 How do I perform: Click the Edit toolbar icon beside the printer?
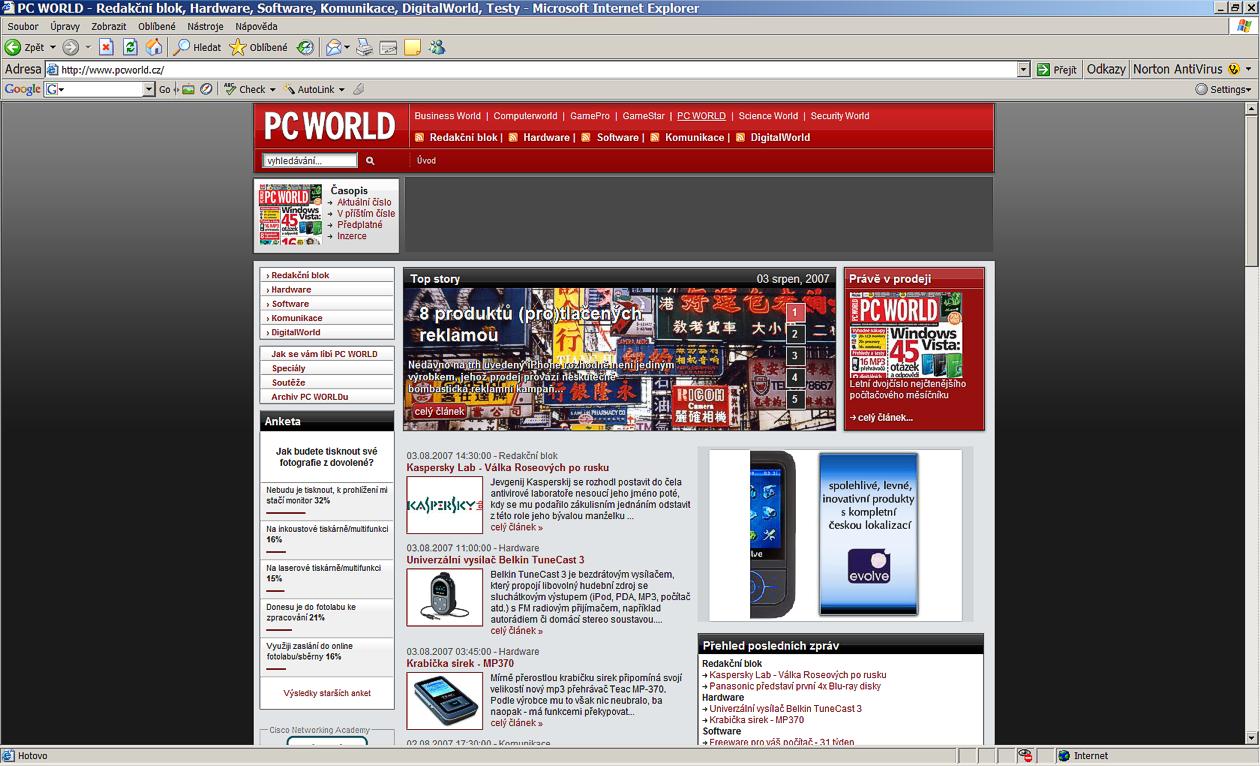(389, 47)
